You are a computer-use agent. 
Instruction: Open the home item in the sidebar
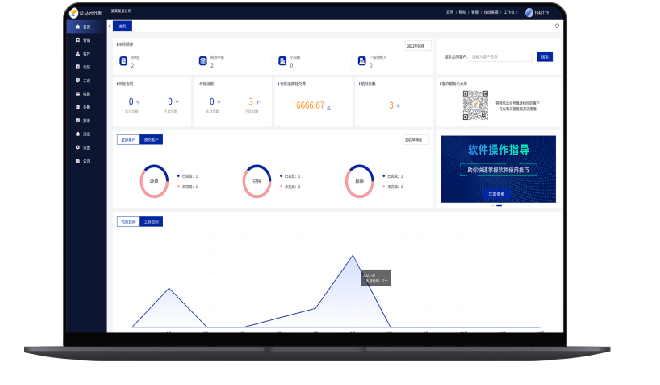(x=83, y=27)
